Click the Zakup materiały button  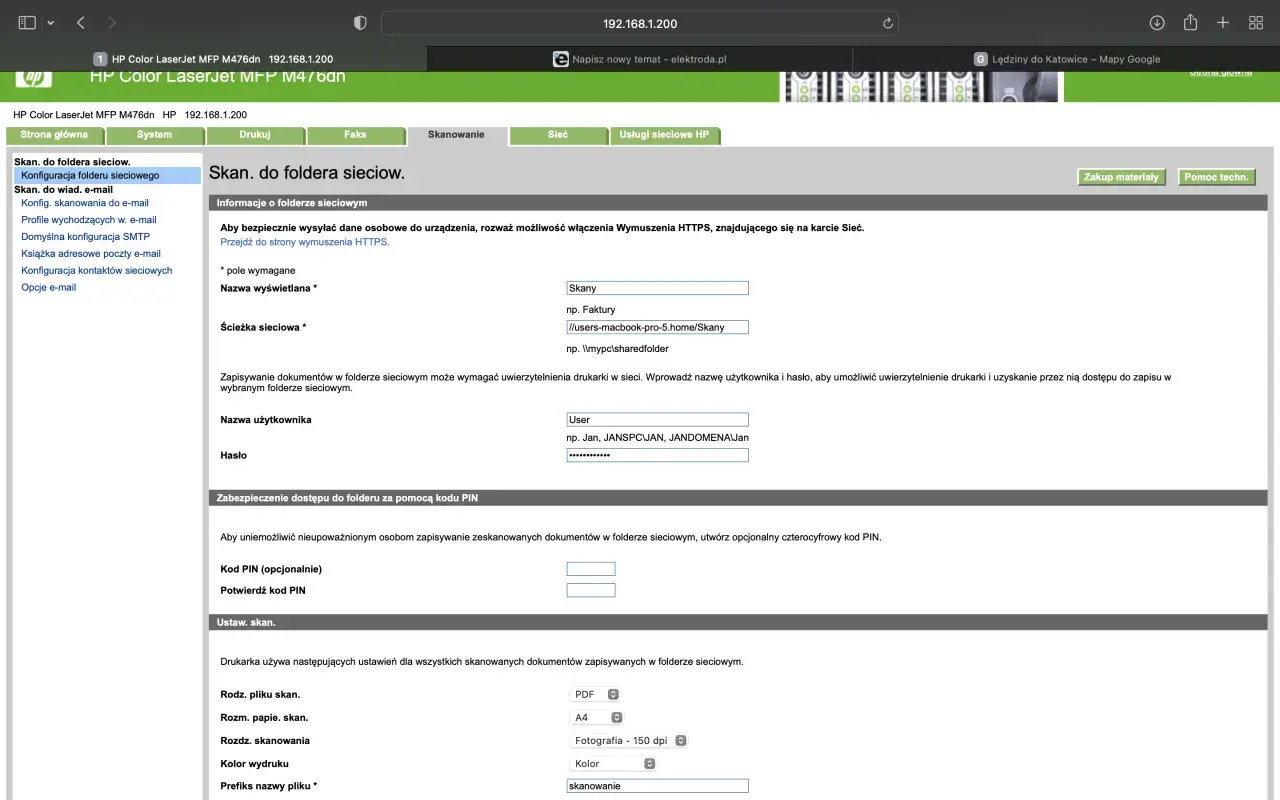(1122, 177)
